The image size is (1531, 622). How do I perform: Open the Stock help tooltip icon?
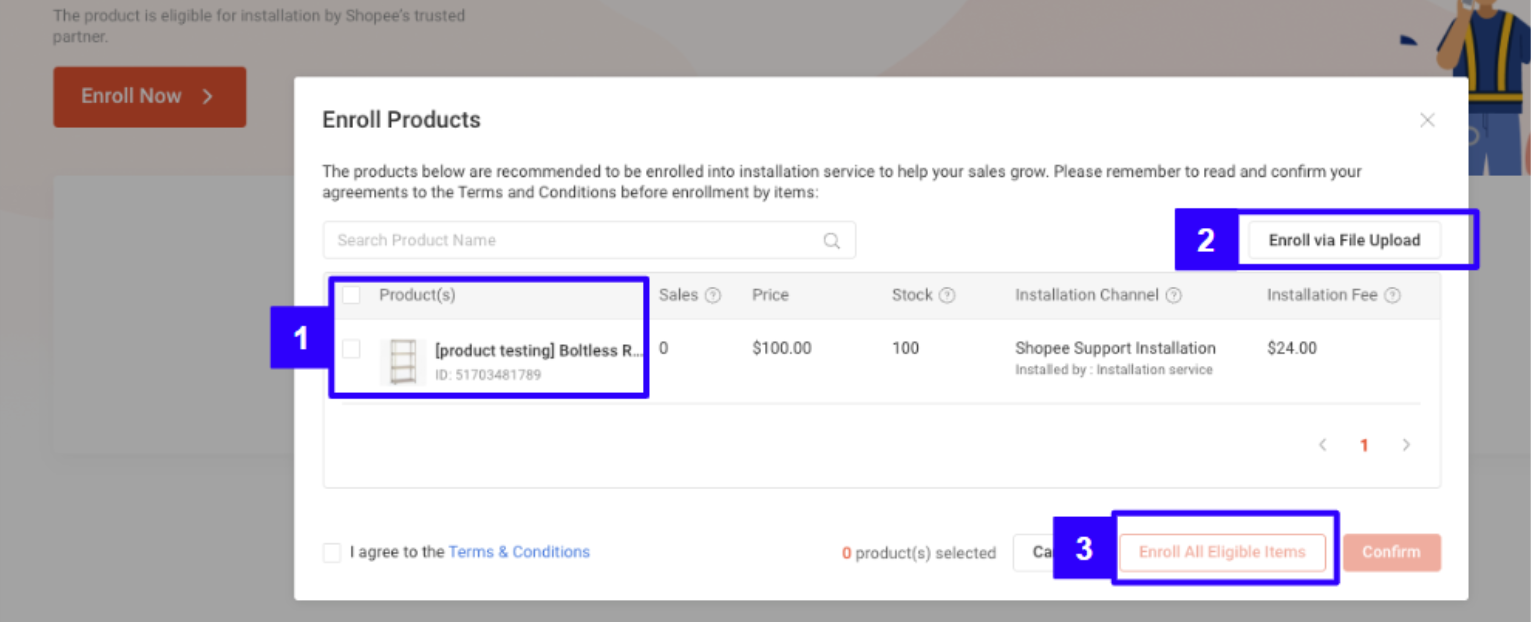pyautogui.click(x=947, y=296)
